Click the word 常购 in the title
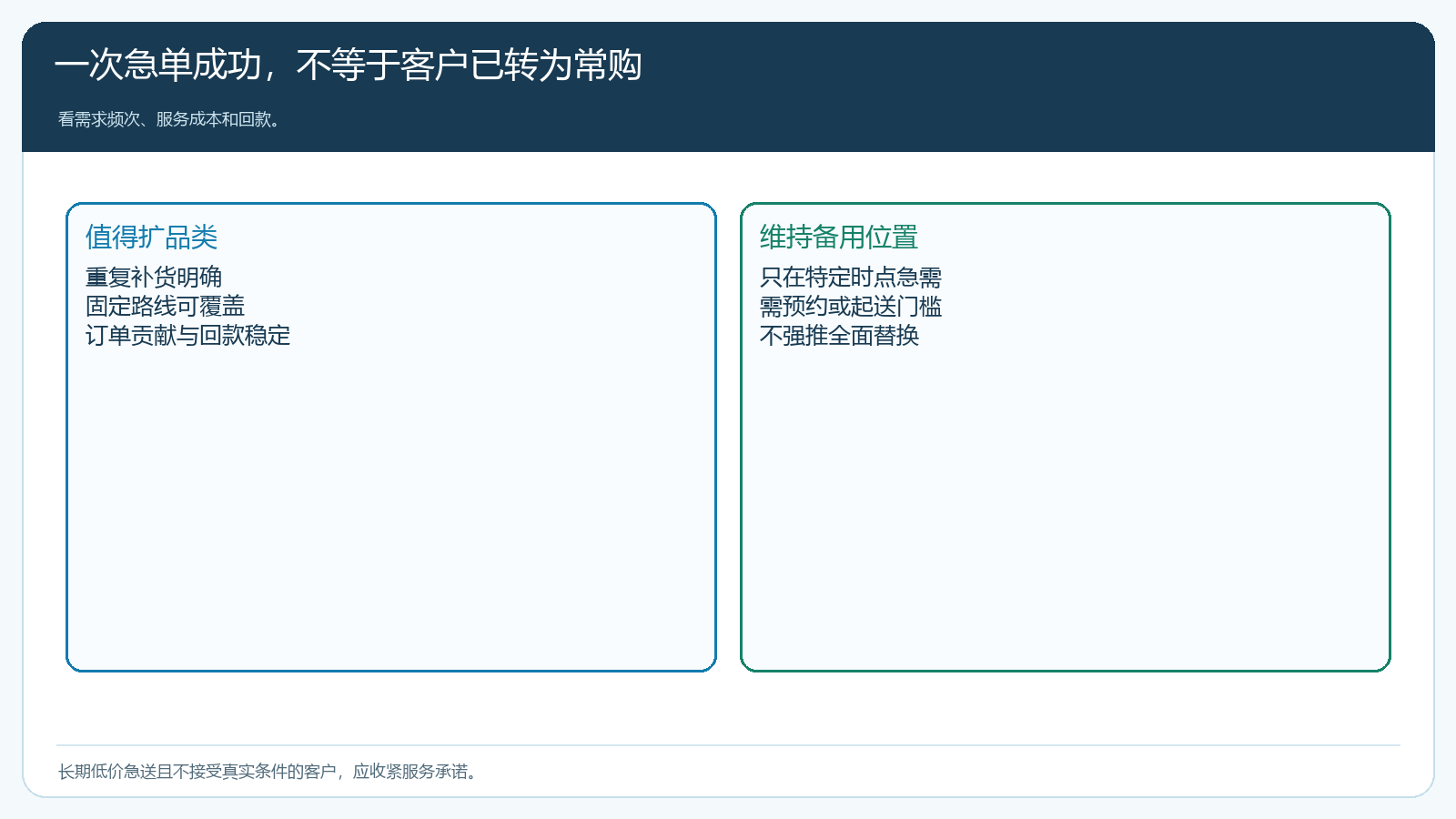Image resolution: width=1456 pixels, height=819 pixels. click(609, 66)
